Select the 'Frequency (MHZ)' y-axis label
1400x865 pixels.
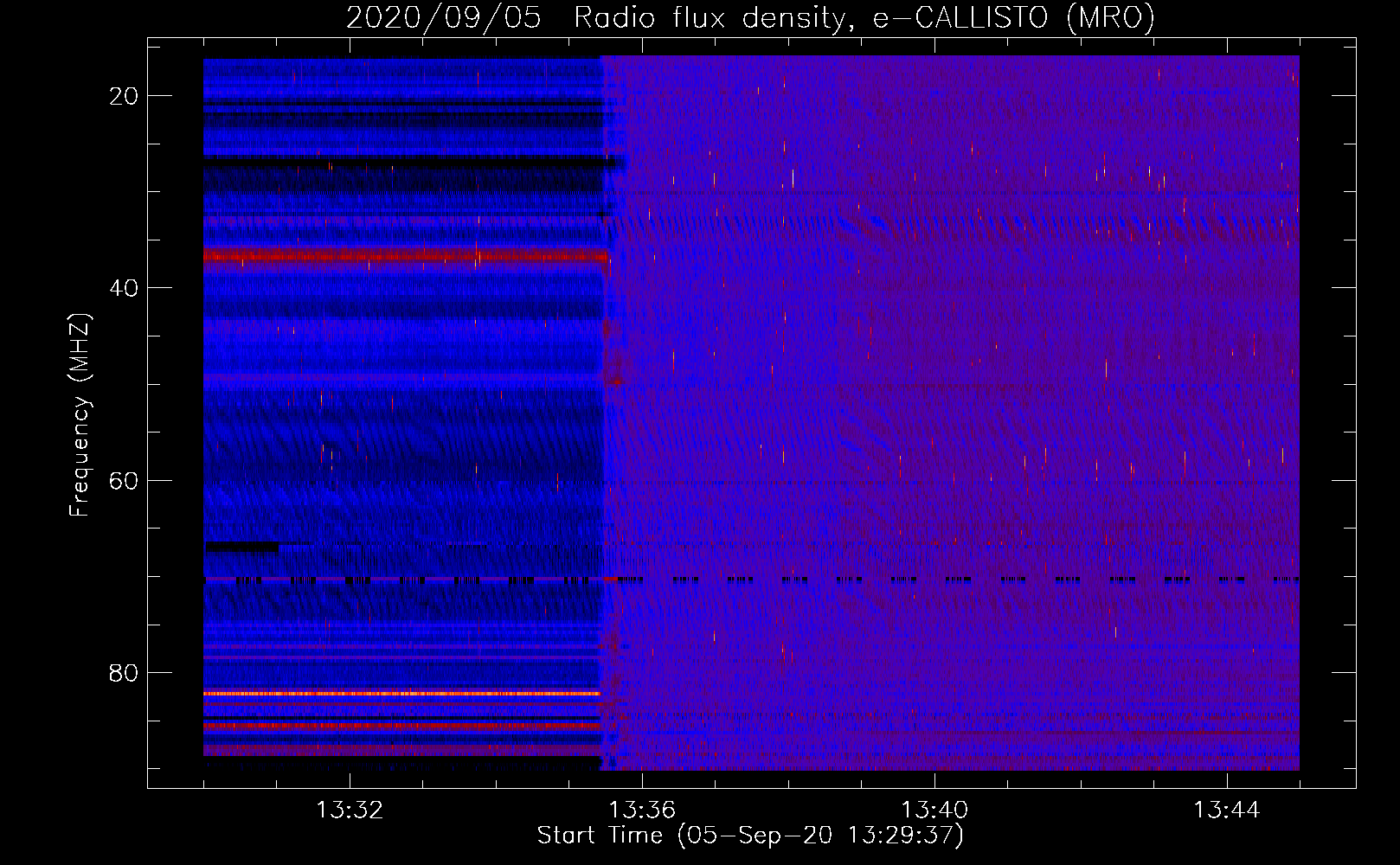point(80,415)
